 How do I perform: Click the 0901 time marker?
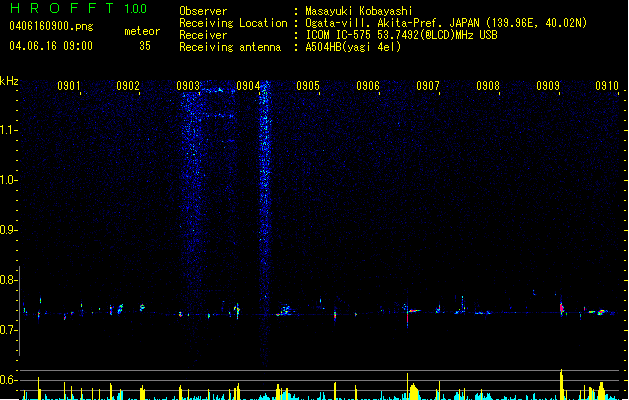point(69,86)
